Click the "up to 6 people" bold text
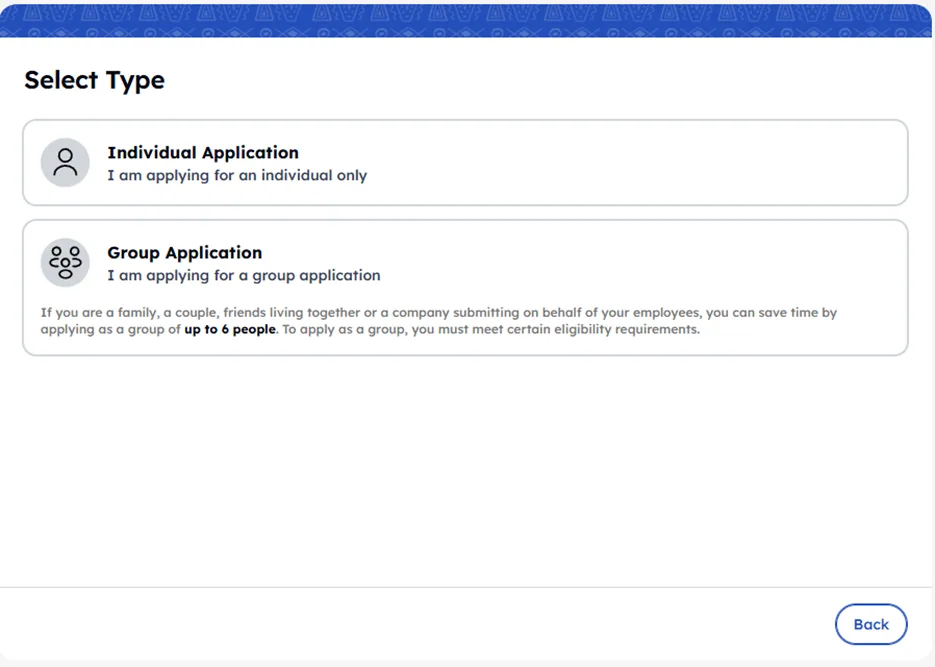This screenshot has width=935, height=667. [230, 330]
